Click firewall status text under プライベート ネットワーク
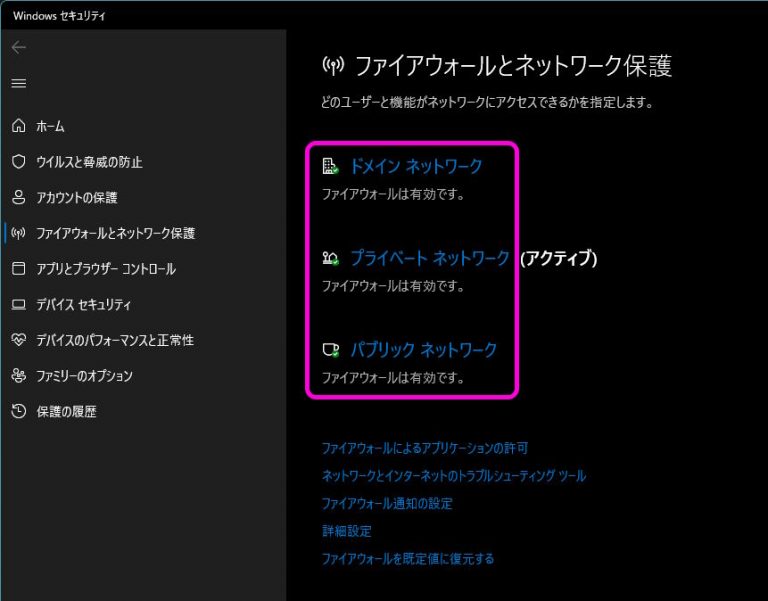Viewport: 768px width, 601px height. 393,286
